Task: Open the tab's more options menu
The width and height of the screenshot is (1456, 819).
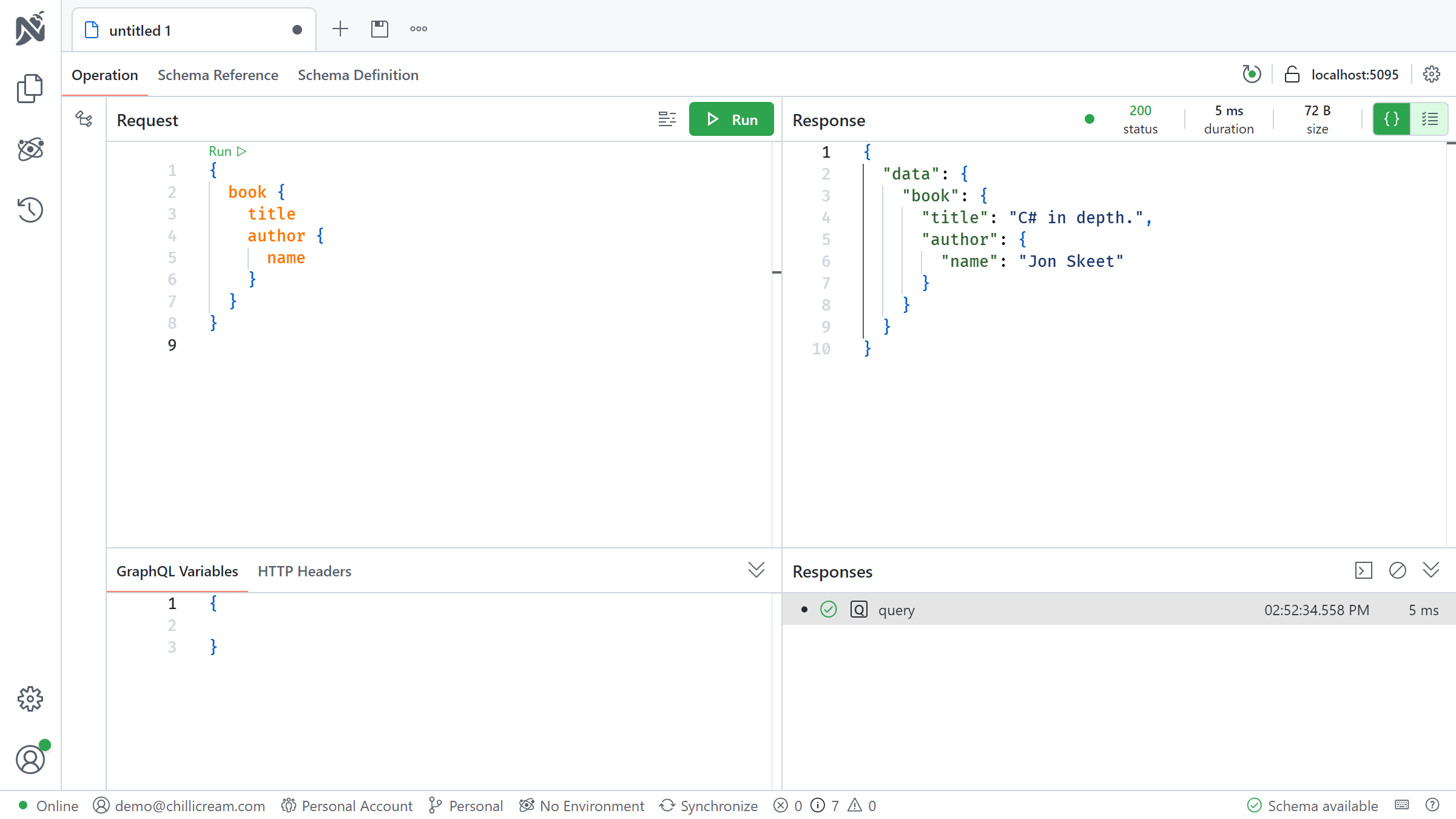Action: [x=418, y=29]
